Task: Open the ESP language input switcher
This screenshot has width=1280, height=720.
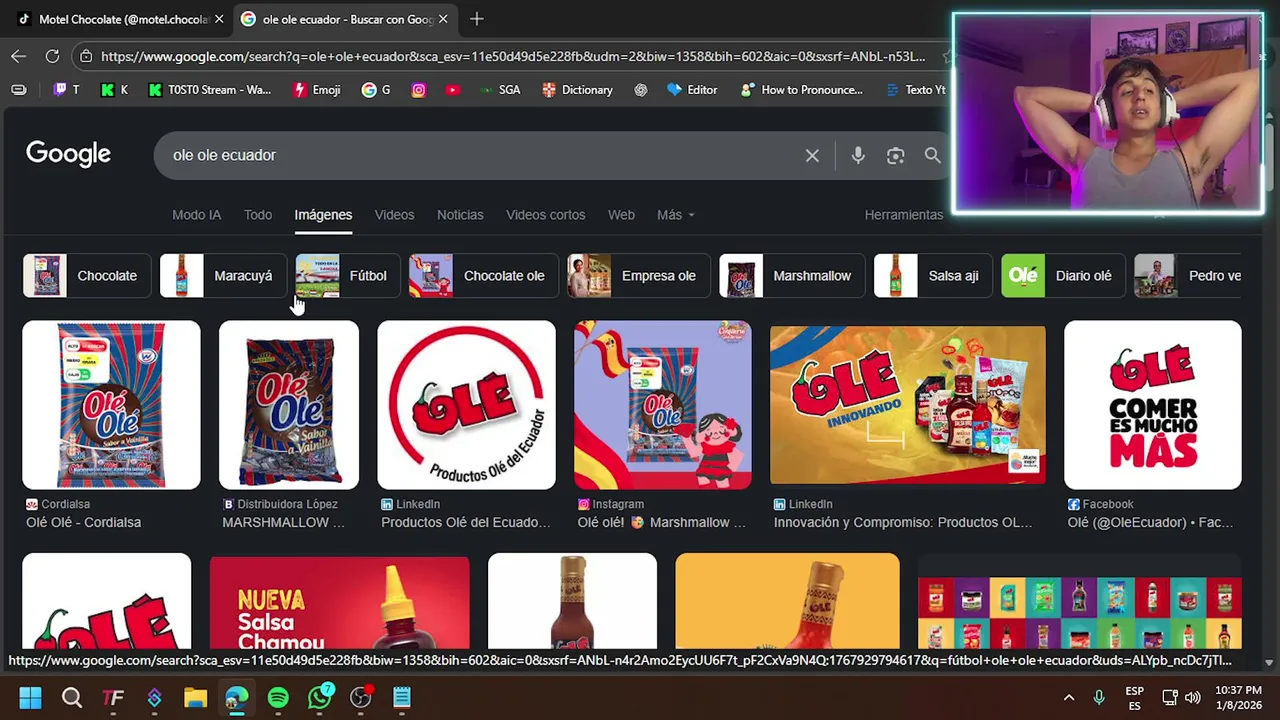Action: (1134, 698)
